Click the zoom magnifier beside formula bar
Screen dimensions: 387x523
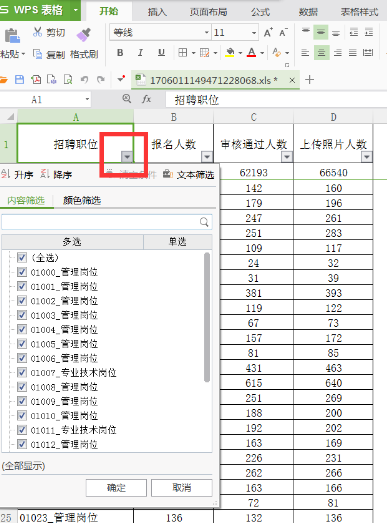coord(127,98)
